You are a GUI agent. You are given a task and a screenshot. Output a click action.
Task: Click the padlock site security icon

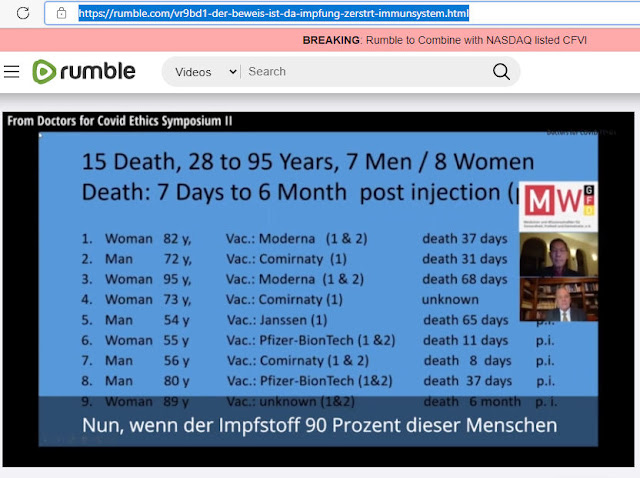pos(61,13)
